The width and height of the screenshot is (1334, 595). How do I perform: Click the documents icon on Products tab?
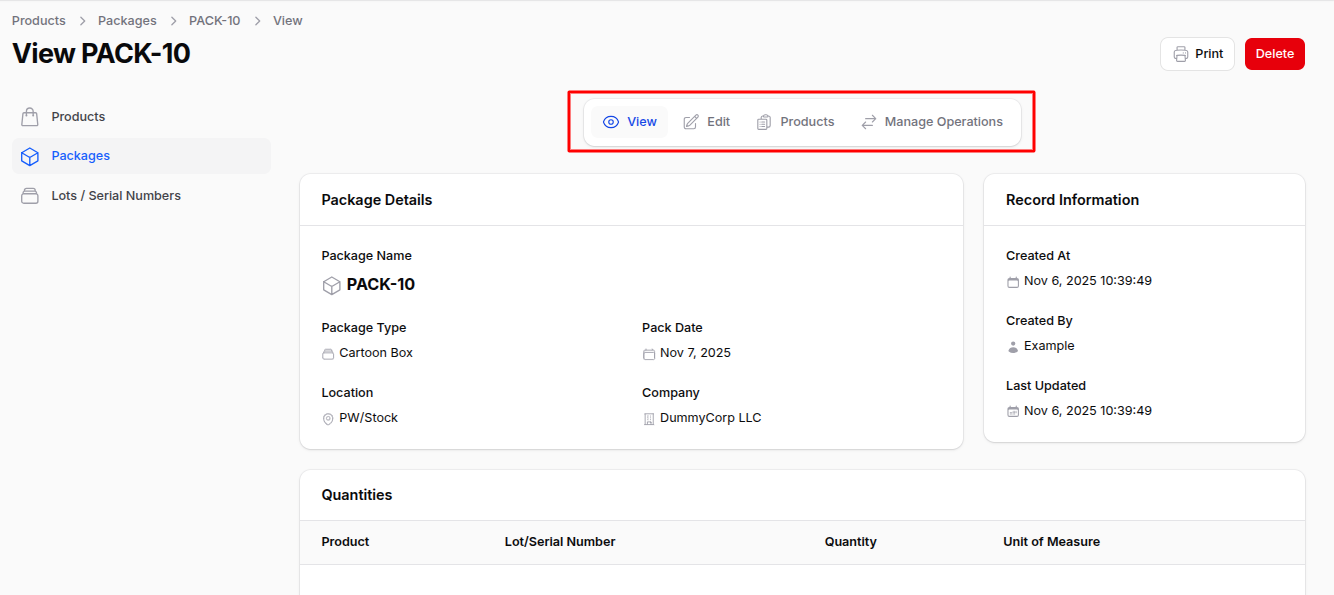[764, 122]
